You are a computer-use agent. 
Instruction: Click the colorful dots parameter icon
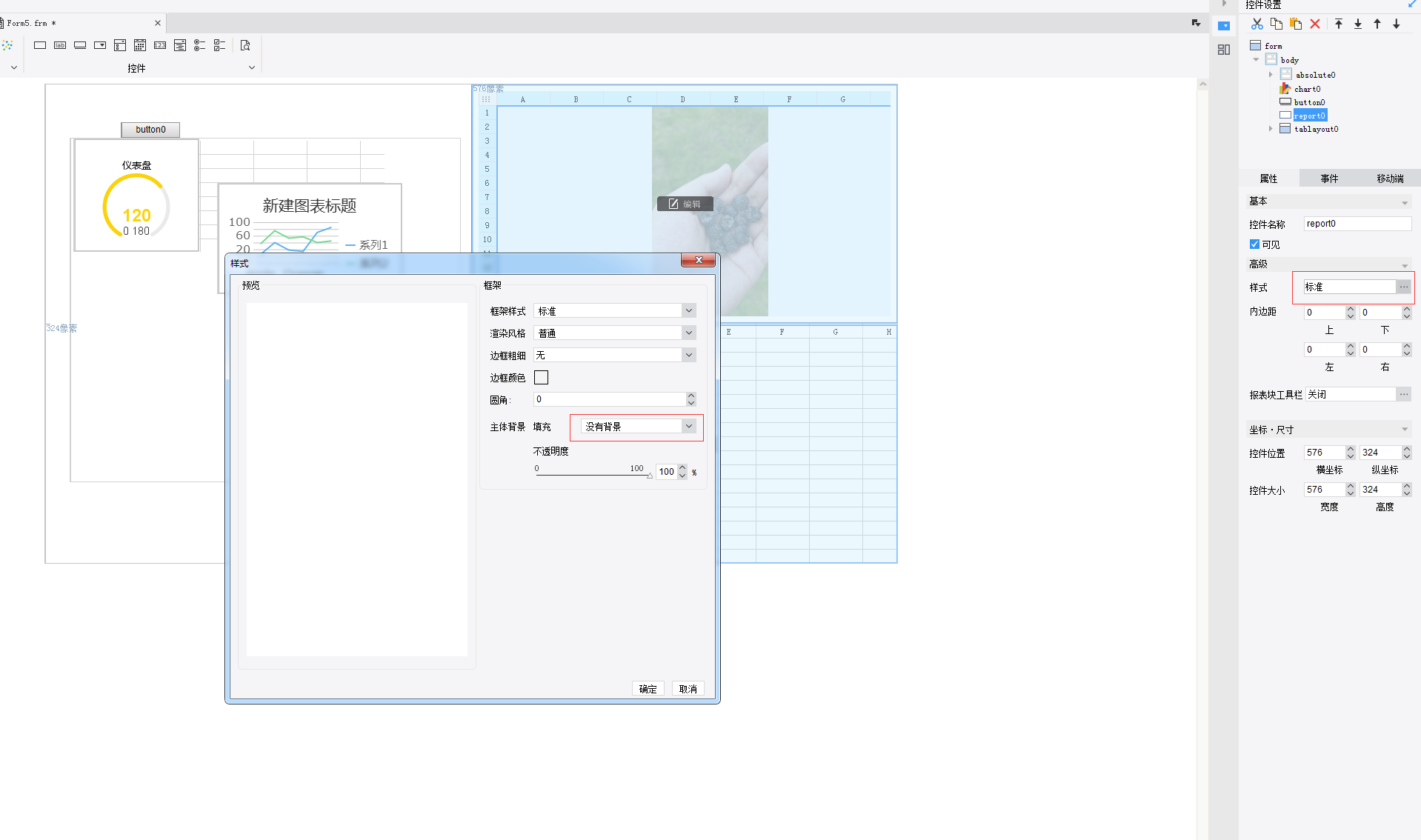(x=7, y=45)
